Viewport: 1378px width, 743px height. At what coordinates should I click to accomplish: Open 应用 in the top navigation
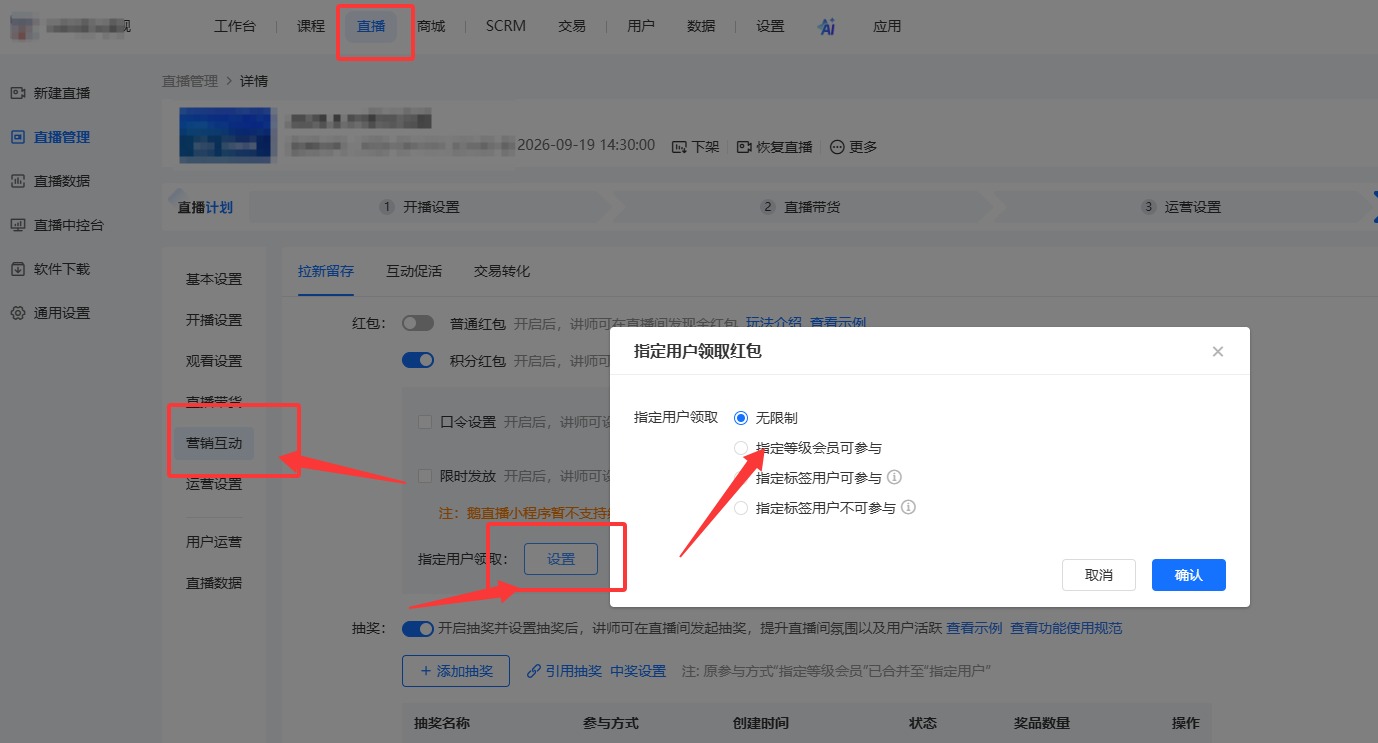click(887, 27)
